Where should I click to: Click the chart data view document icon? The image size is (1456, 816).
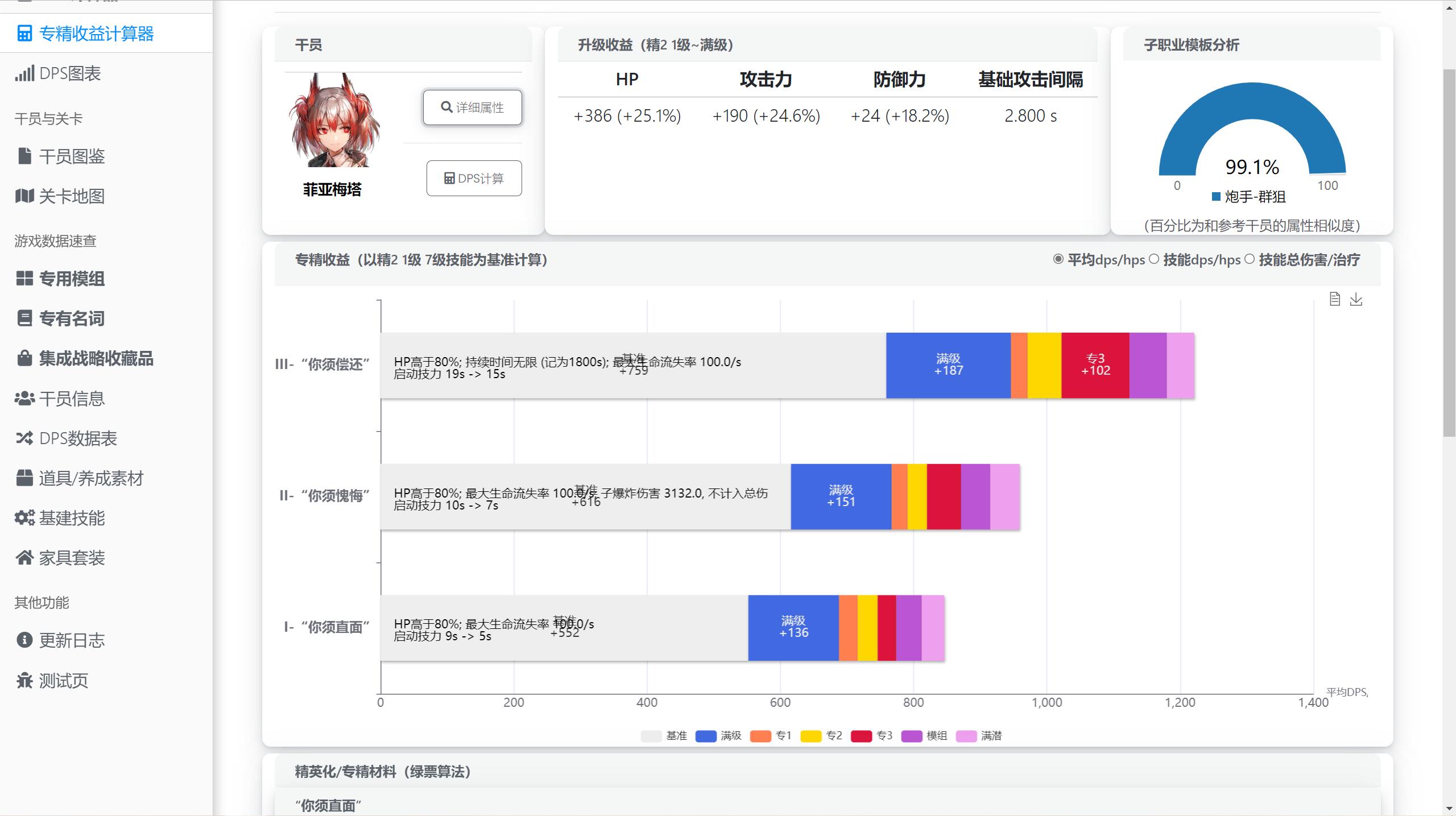point(1335,299)
